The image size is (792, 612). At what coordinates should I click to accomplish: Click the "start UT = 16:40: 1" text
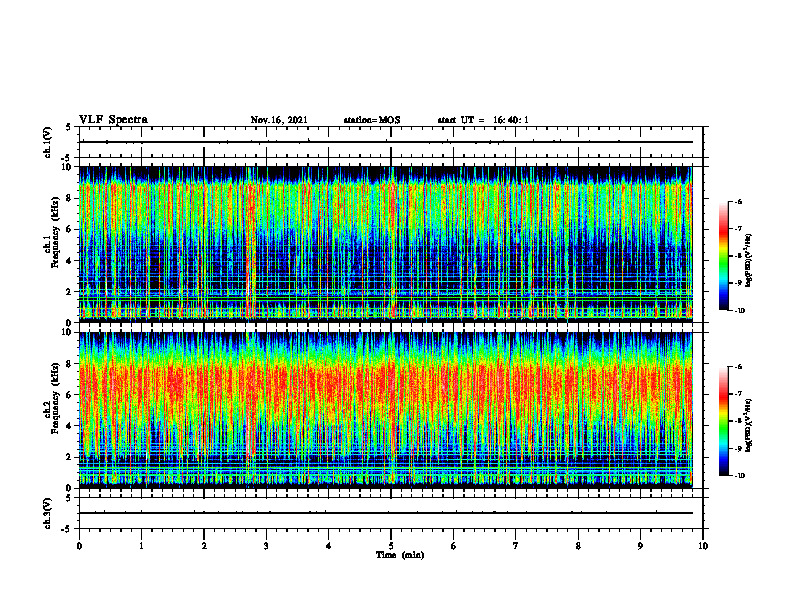(483, 120)
